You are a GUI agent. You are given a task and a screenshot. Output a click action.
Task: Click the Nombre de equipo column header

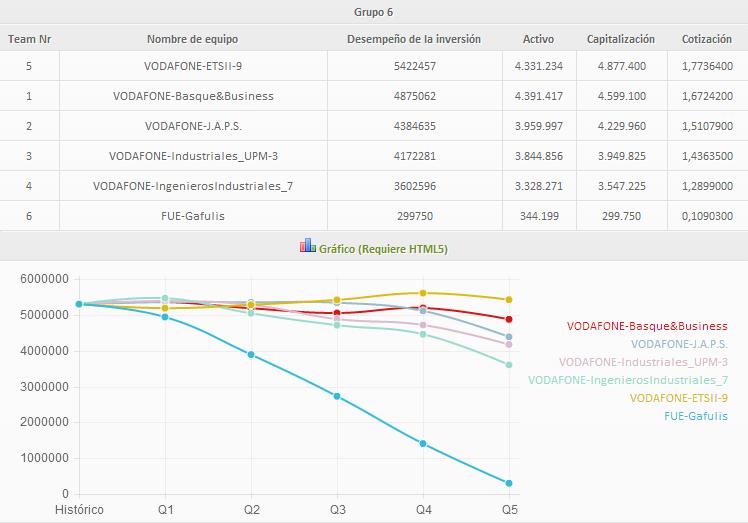[x=192, y=39]
